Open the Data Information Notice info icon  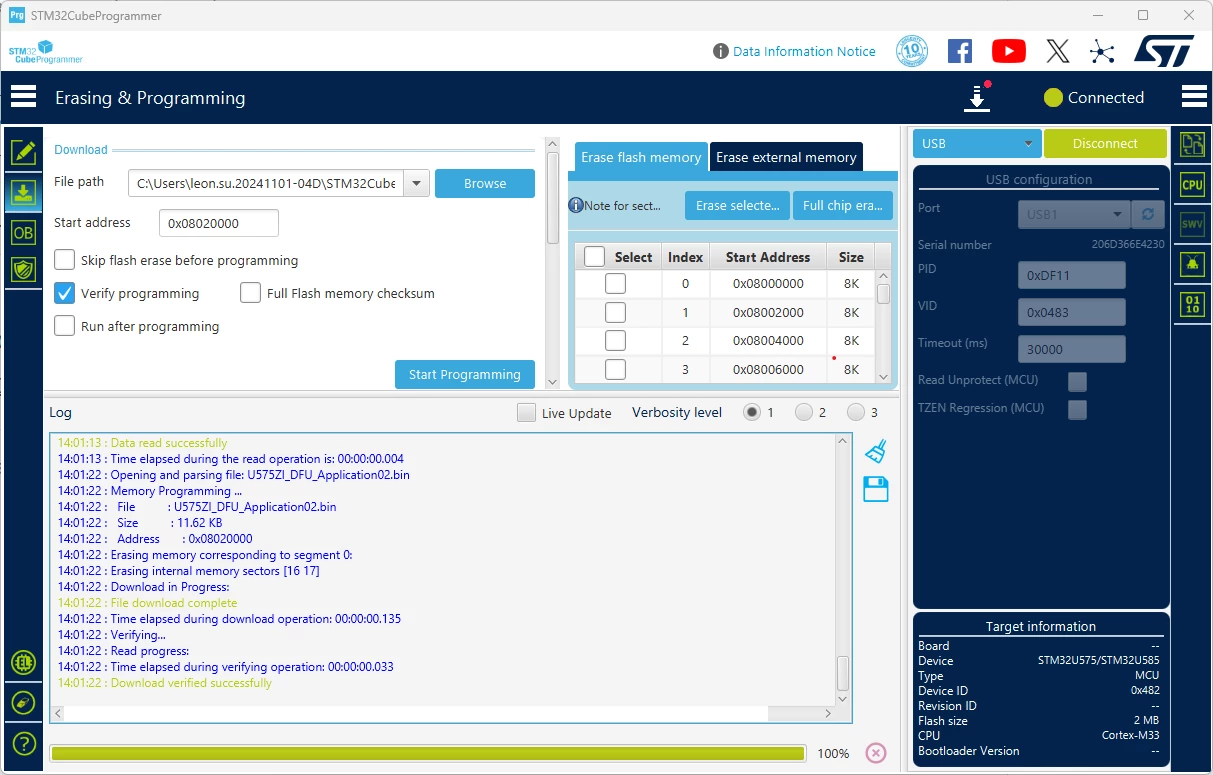[x=720, y=51]
